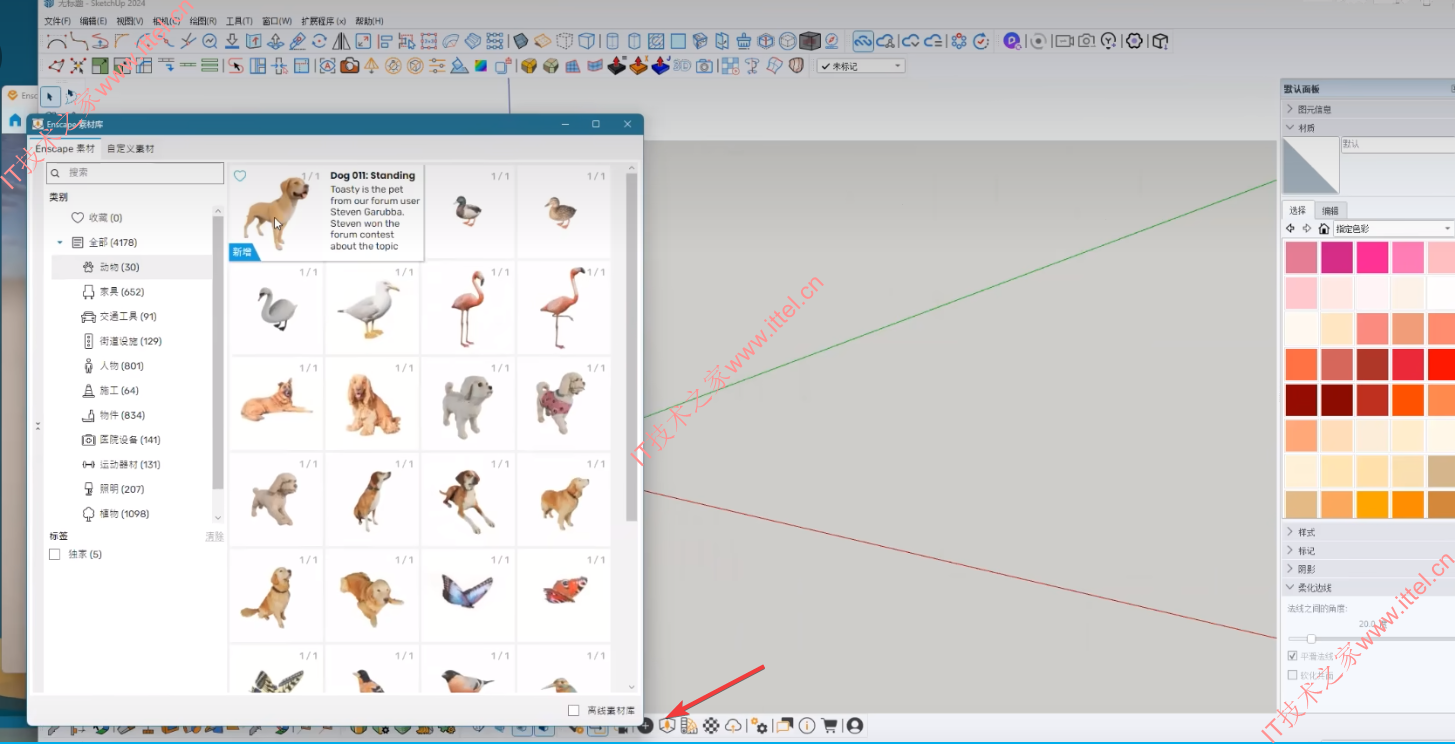Viewport: 1455px width, 744px height.
Task: Click the cloud upload icon in the bottom toolbar
Action: pos(733,726)
